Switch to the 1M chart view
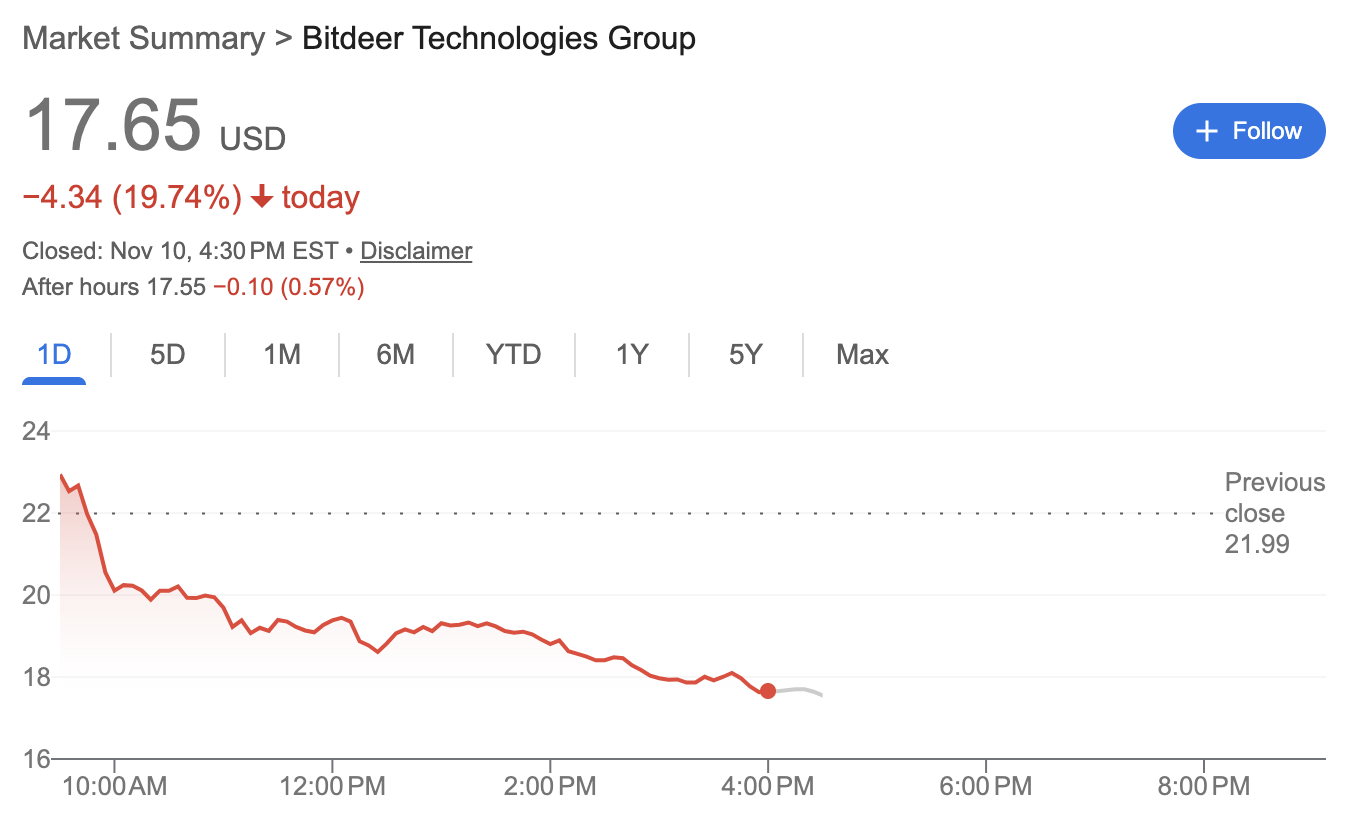 tap(281, 354)
